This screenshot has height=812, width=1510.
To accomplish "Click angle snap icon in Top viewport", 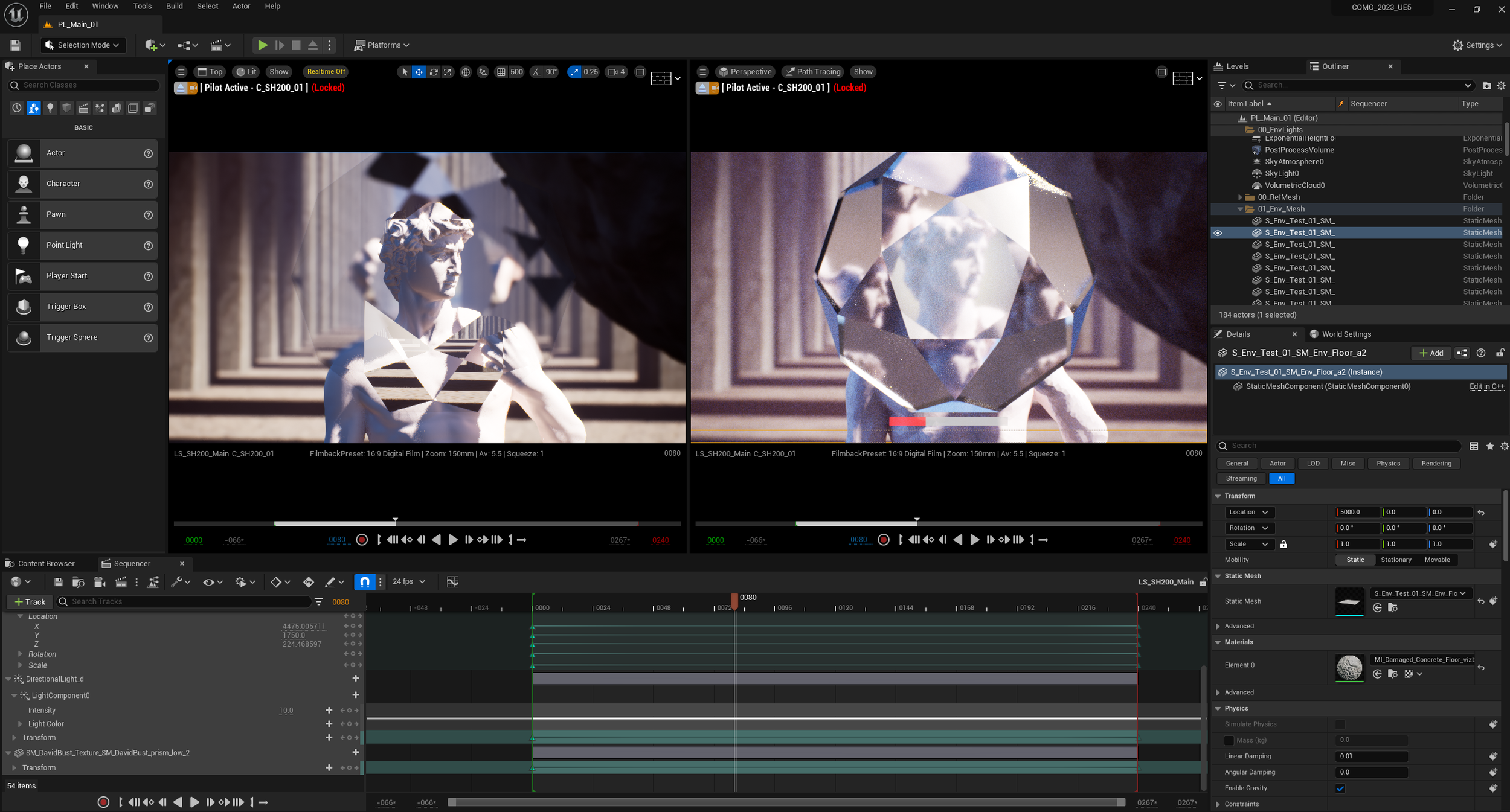I will point(536,72).
